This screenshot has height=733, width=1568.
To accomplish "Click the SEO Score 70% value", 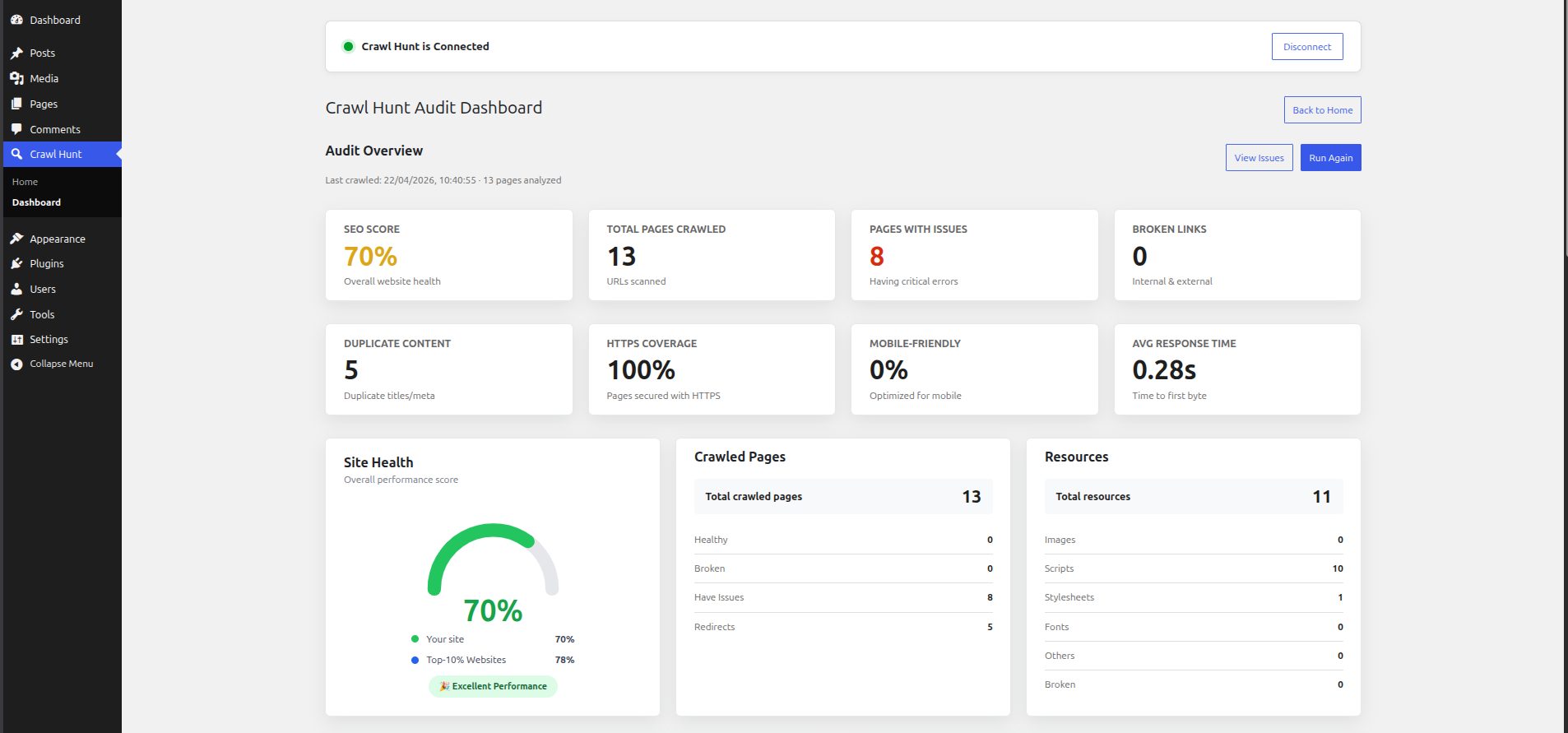I will pos(370,257).
